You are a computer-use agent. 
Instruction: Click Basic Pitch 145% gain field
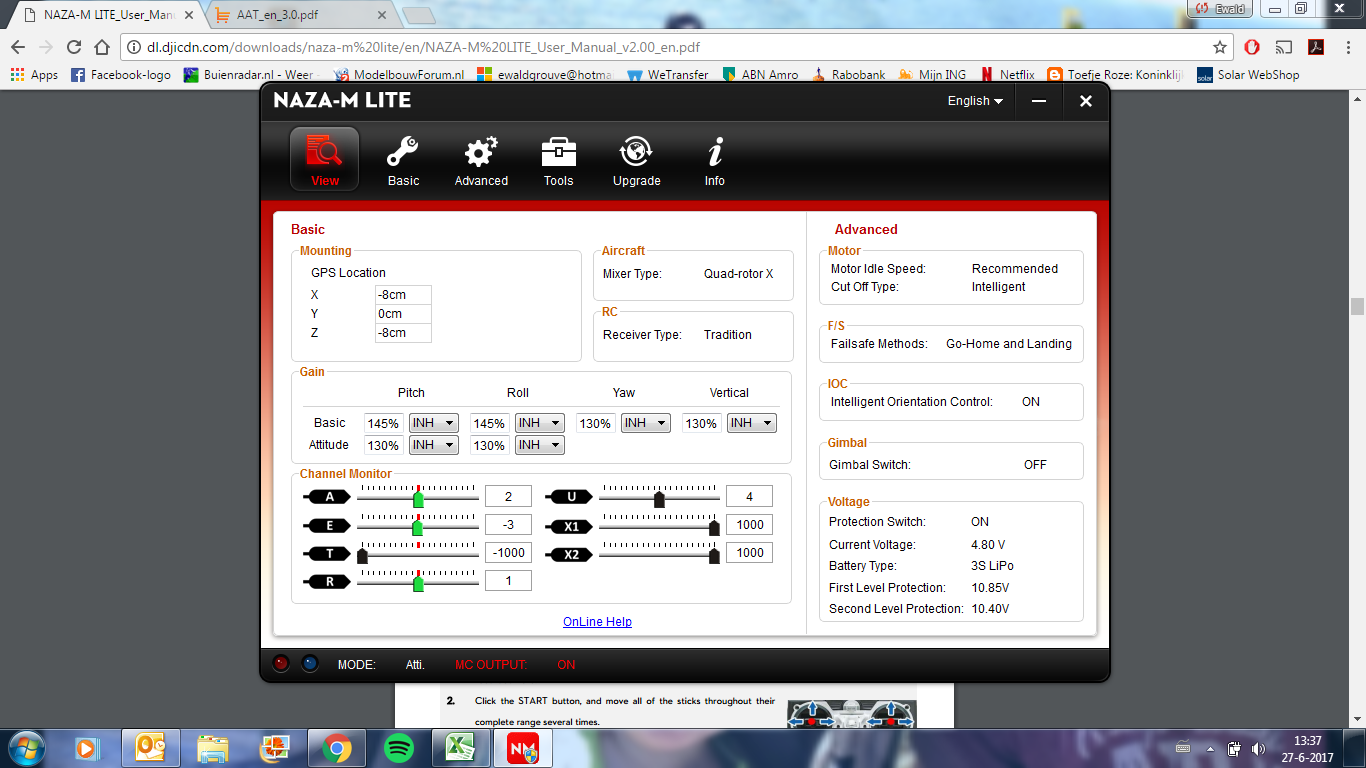[x=383, y=424]
